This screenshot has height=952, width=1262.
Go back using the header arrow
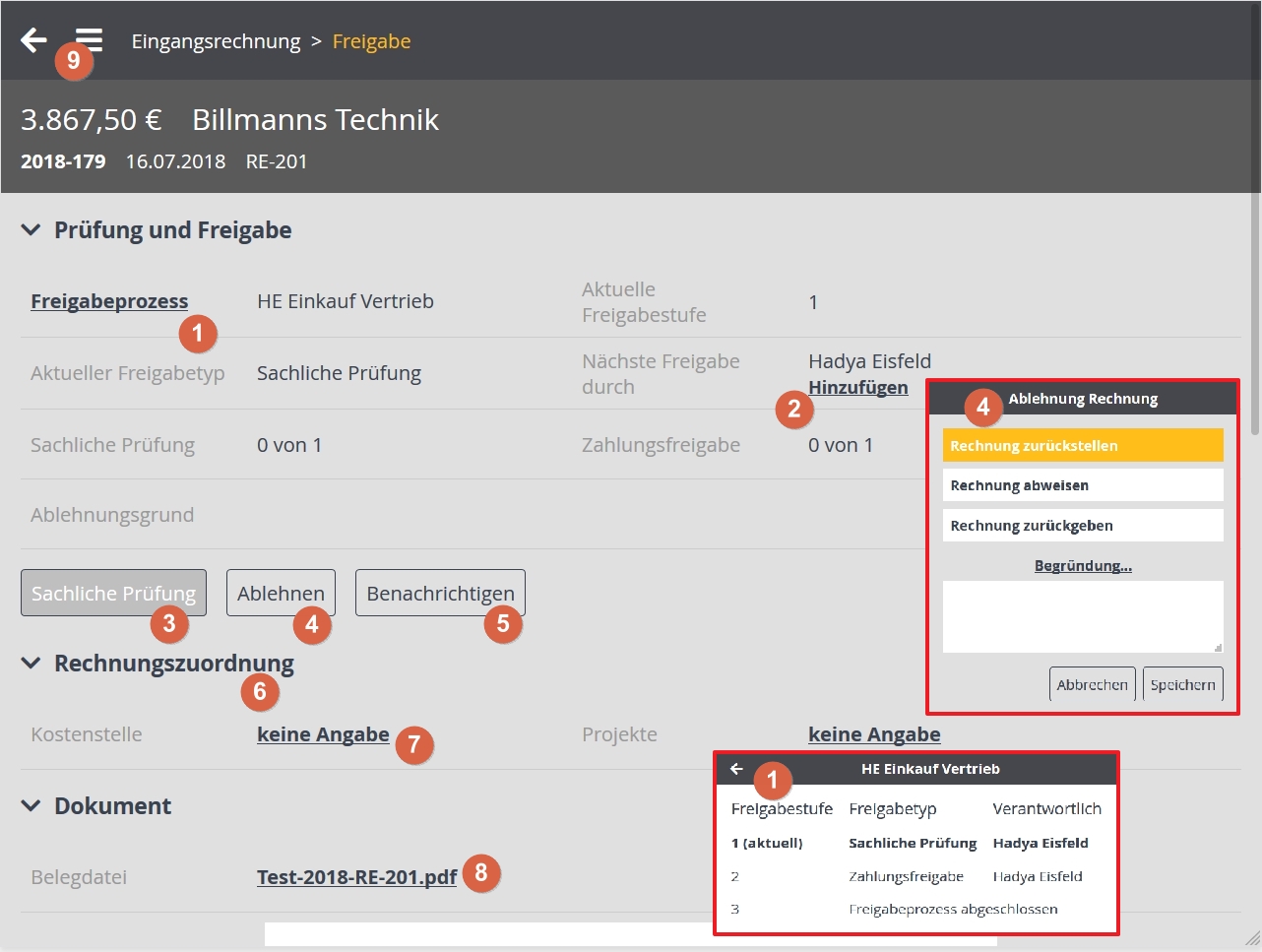(x=33, y=40)
